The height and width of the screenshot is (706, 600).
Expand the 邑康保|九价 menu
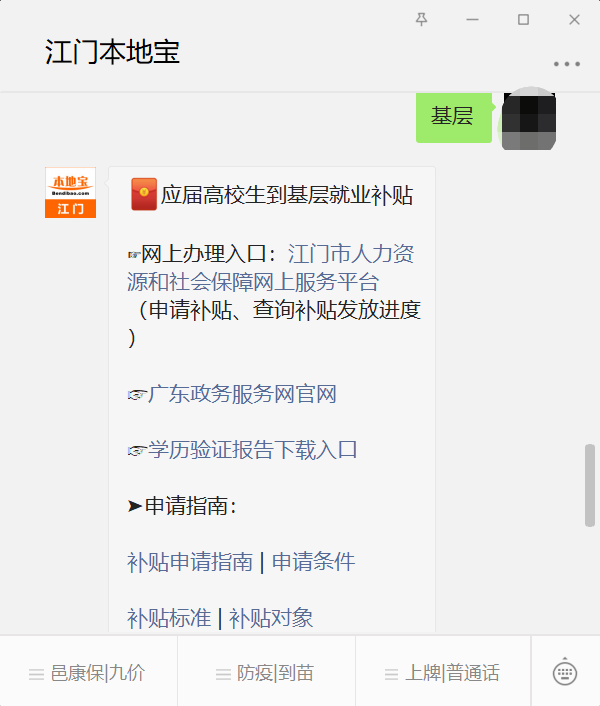coord(89,673)
